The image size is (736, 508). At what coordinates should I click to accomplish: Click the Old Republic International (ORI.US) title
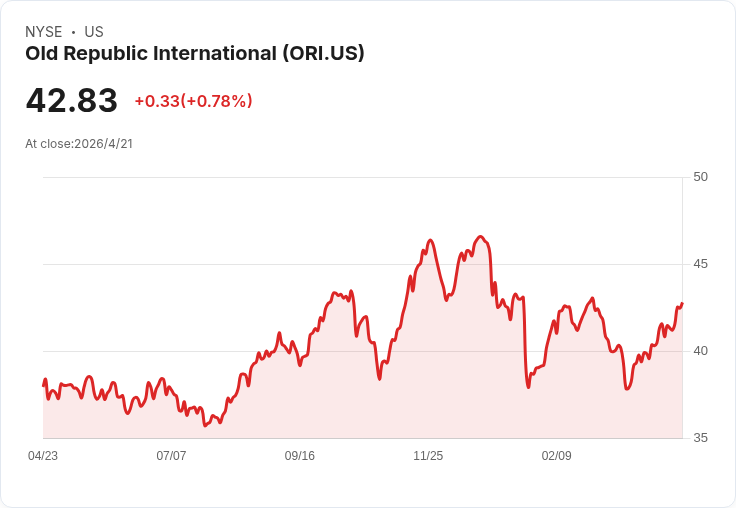coord(194,54)
